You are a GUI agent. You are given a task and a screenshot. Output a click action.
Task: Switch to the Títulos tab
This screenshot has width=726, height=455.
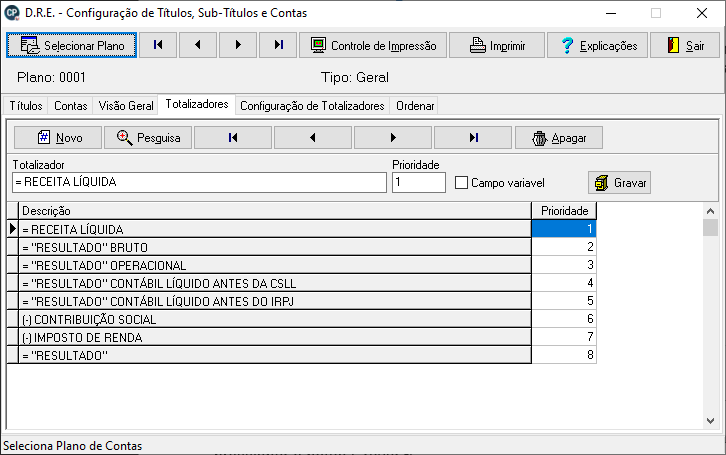point(26,106)
